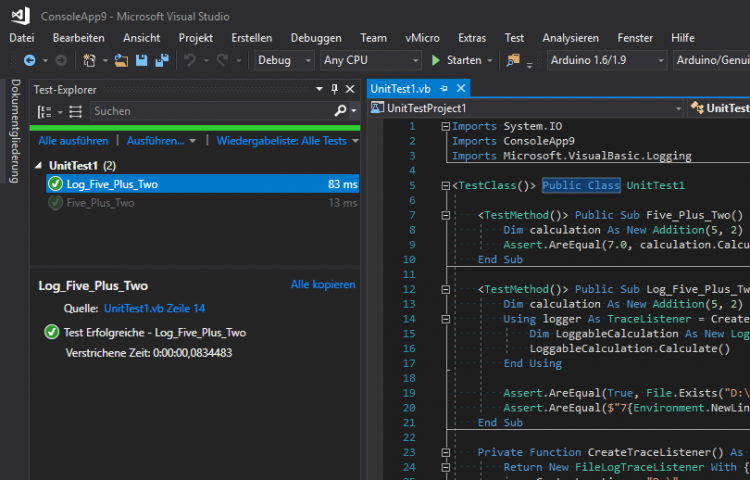The width and height of the screenshot is (750, 480).
Task: Pin the Test-Explorer panel
Action: (334, 89)
